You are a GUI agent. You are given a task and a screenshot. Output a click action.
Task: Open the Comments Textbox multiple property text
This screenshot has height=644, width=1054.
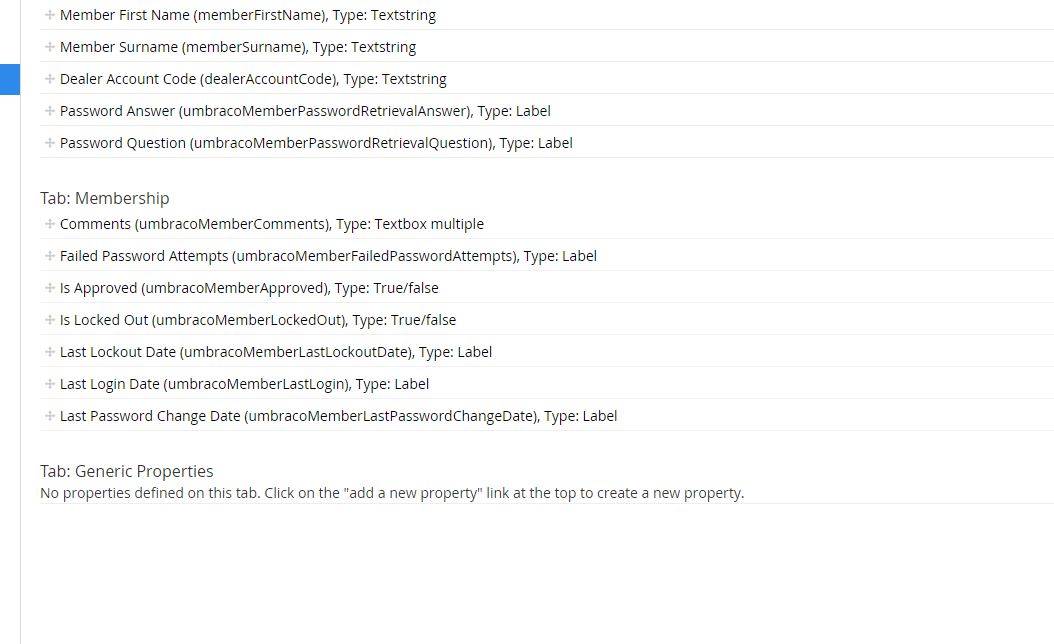click(272, 224)
